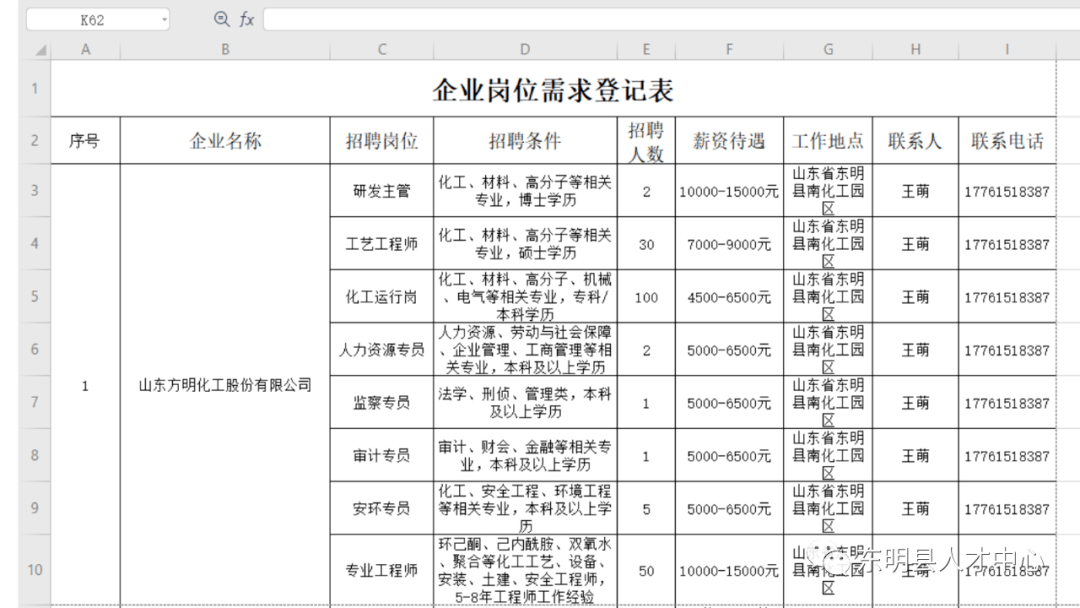Select column B header
Screen dimensions: 1080x608
point(225,47)
